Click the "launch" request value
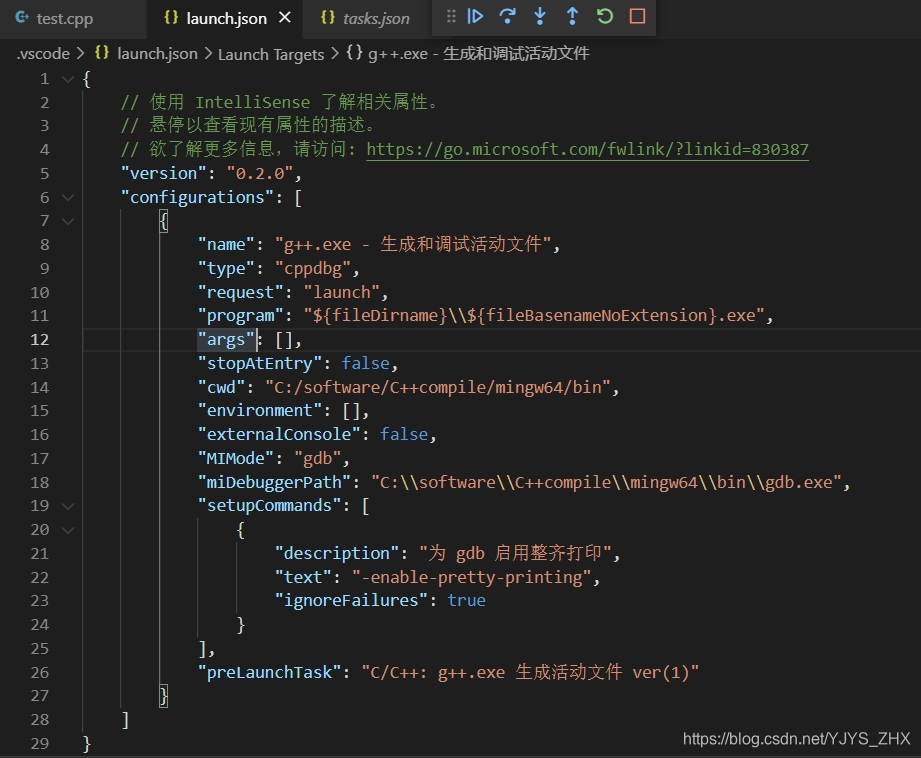This screenshot has width=921, height=758. click(341, 292)
